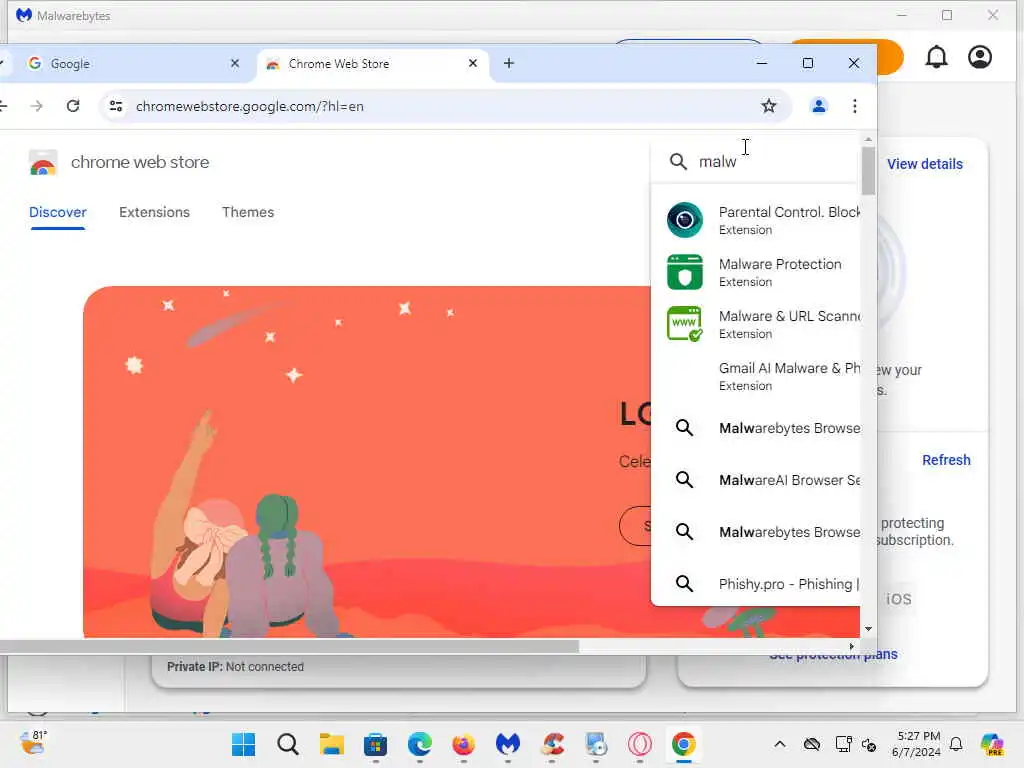Click the forward navigation arrow in Chrome
This screenshot has height=768, width=1024.
click(x=37, y=106)
